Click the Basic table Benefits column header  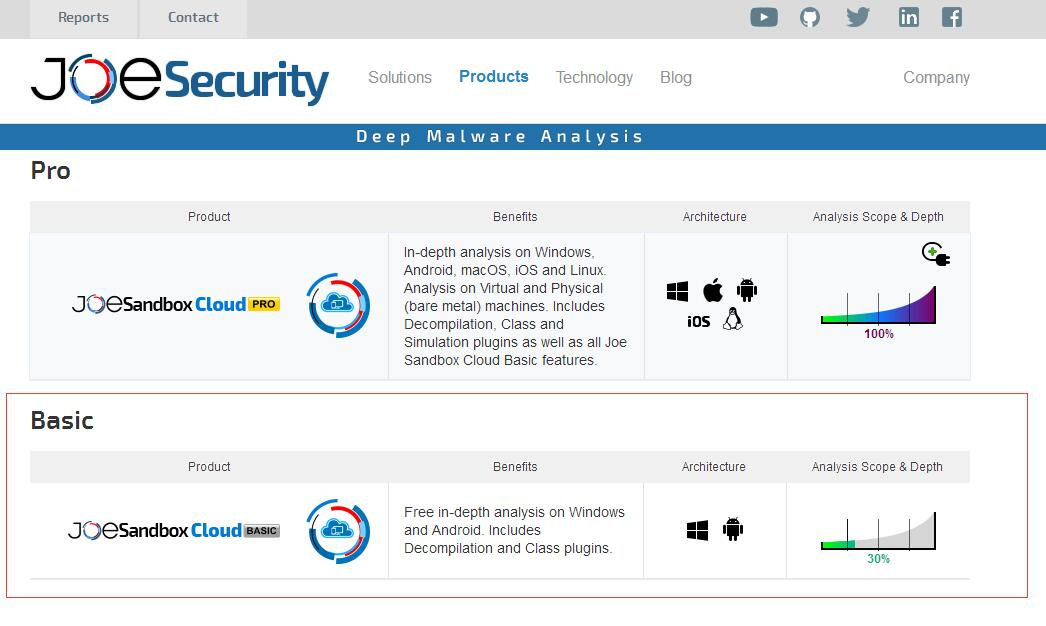pos(515,466)
